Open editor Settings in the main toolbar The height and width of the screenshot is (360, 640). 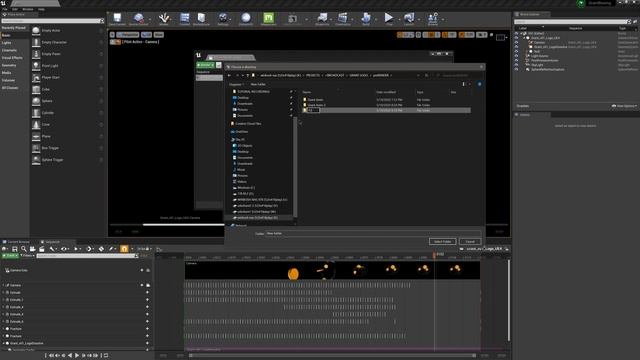(223, 18)
